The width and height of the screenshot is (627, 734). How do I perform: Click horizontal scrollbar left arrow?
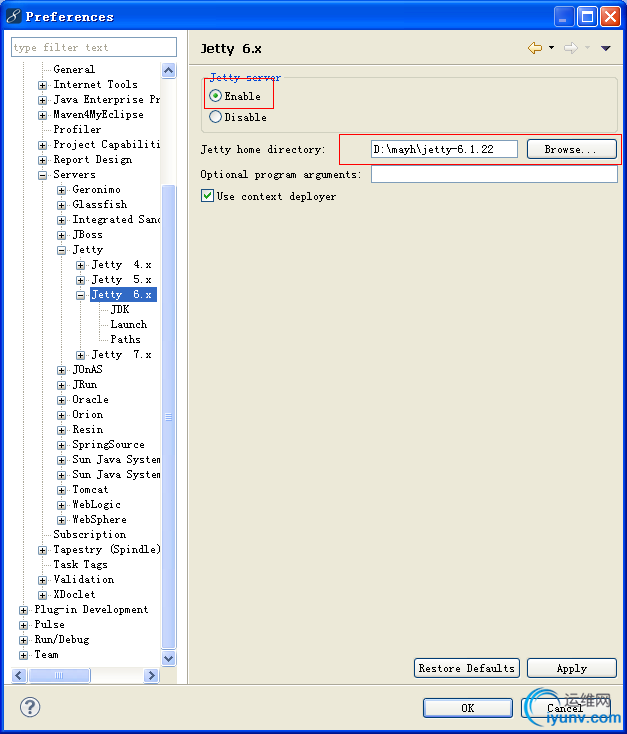[19, 675]
